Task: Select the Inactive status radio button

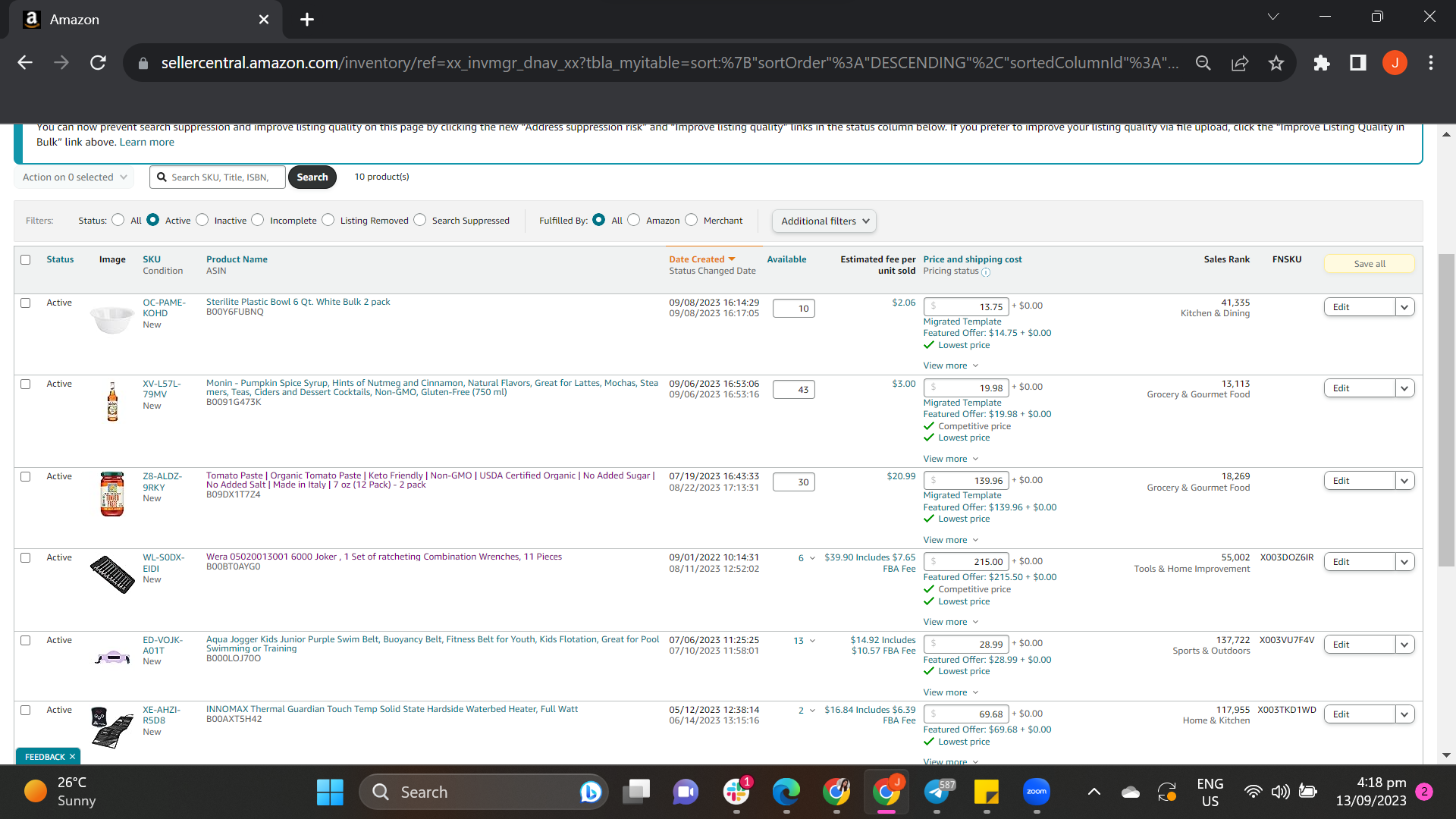Action: pos(202,220)
